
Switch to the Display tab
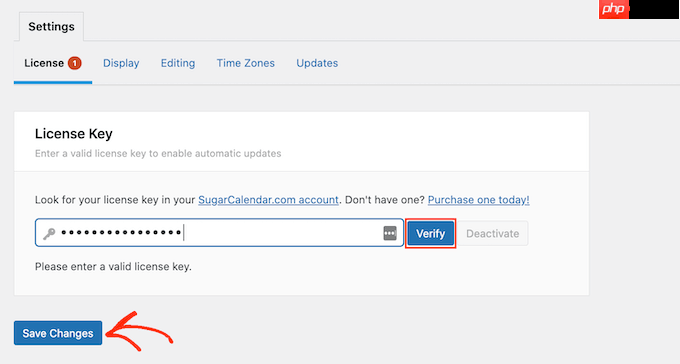click(121, 63)
